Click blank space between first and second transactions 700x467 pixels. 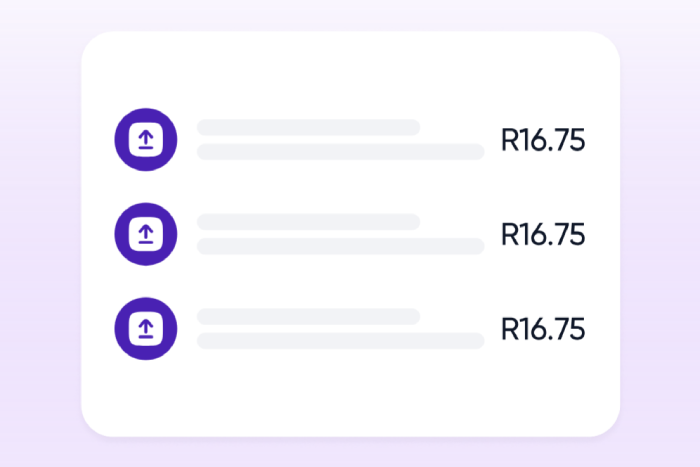(x=350, y=187)
